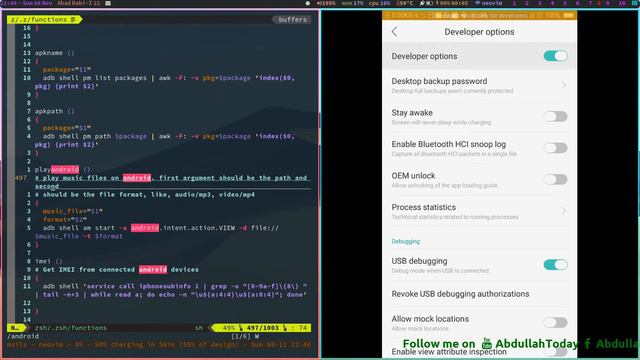Click the wifi neovim indicator in top bar
The image size is (640, 360).
click(489, 3)
